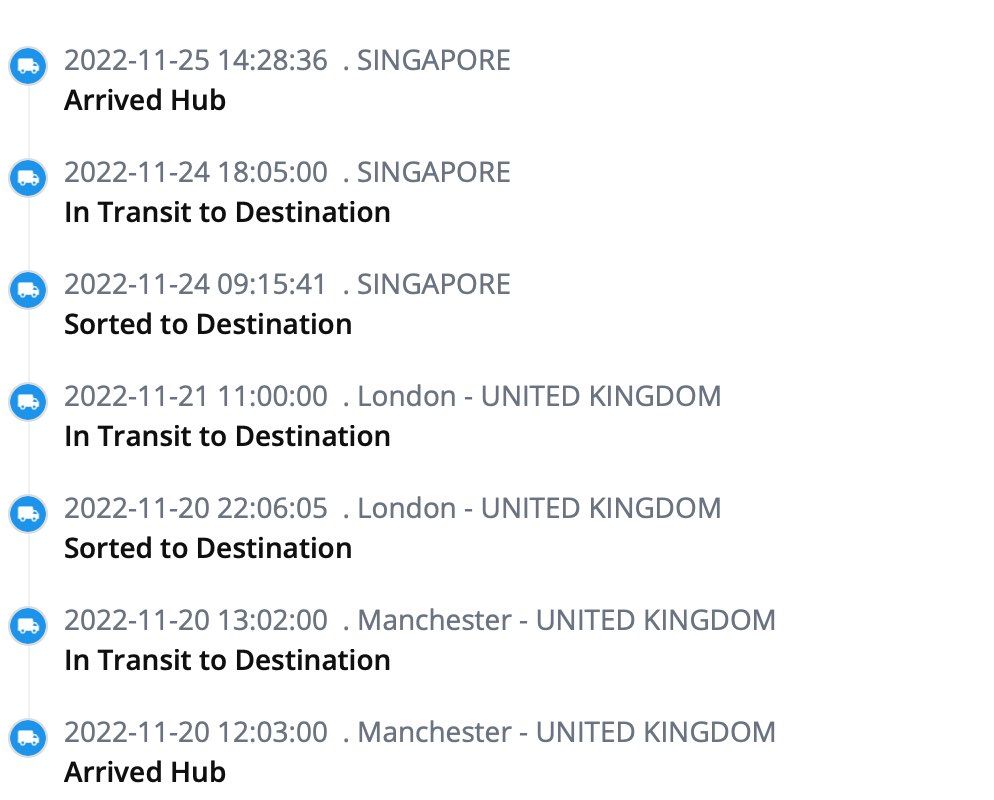Select truck icon next to 2022-11-24 09:15:41
This screenshot has height=800, width=994.
[28, 290]
